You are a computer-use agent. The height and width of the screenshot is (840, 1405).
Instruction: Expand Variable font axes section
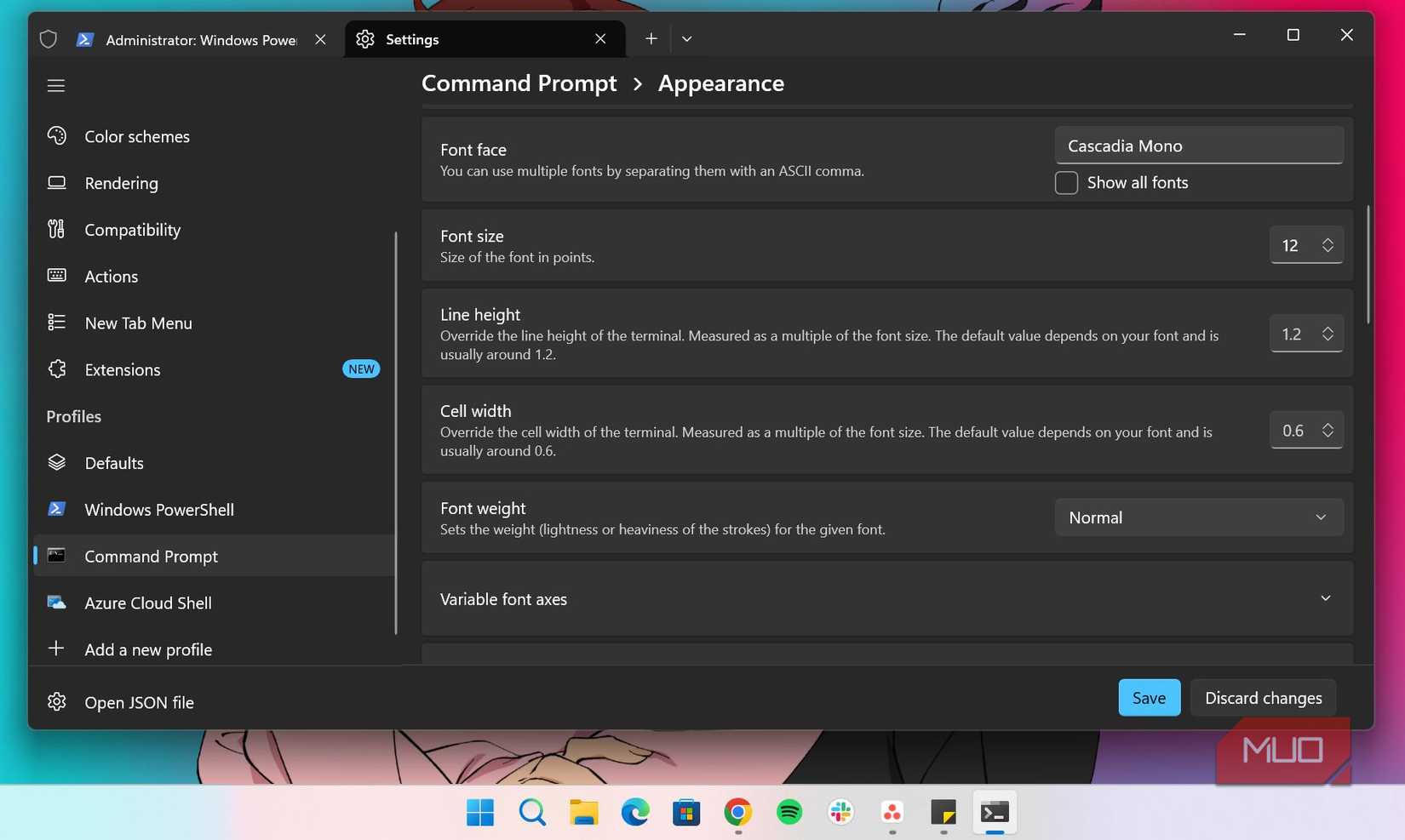coord(887,599)
